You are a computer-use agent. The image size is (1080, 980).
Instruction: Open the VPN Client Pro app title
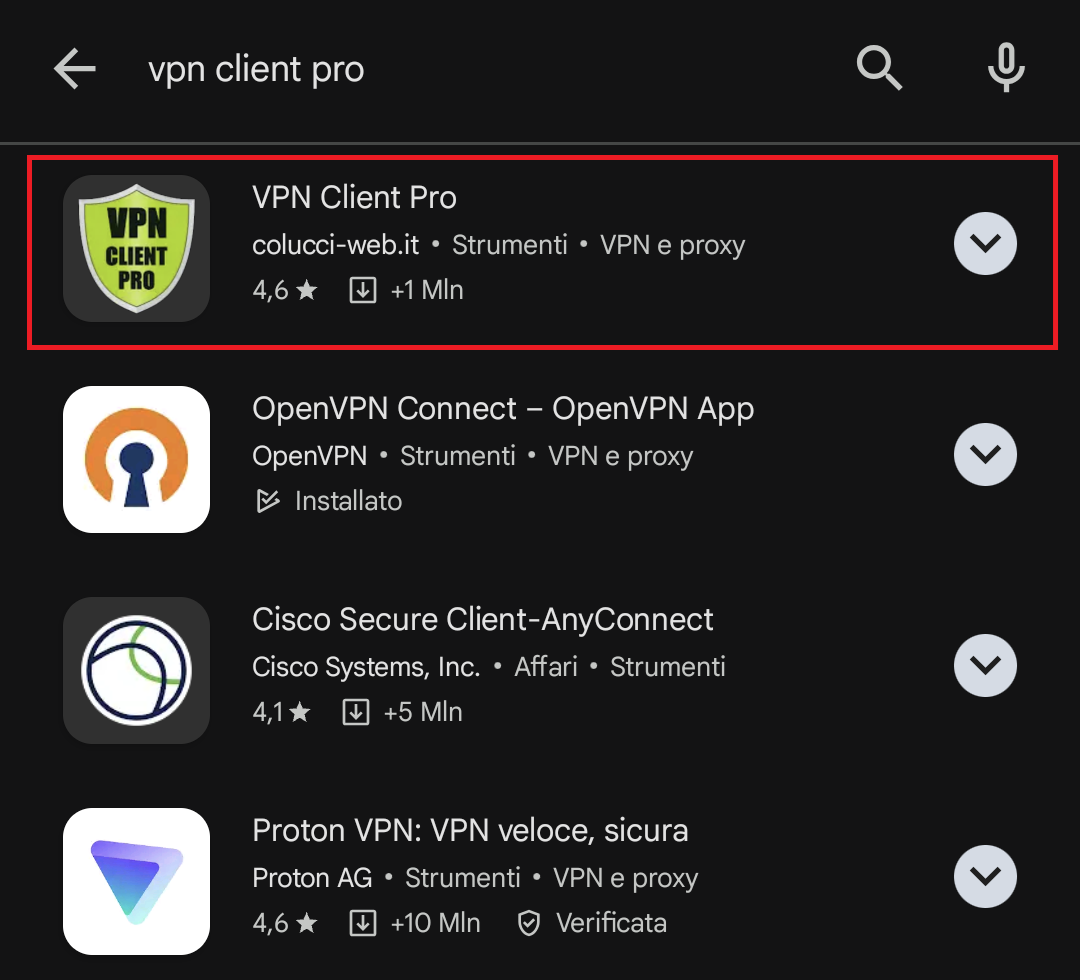pos(354,198)
